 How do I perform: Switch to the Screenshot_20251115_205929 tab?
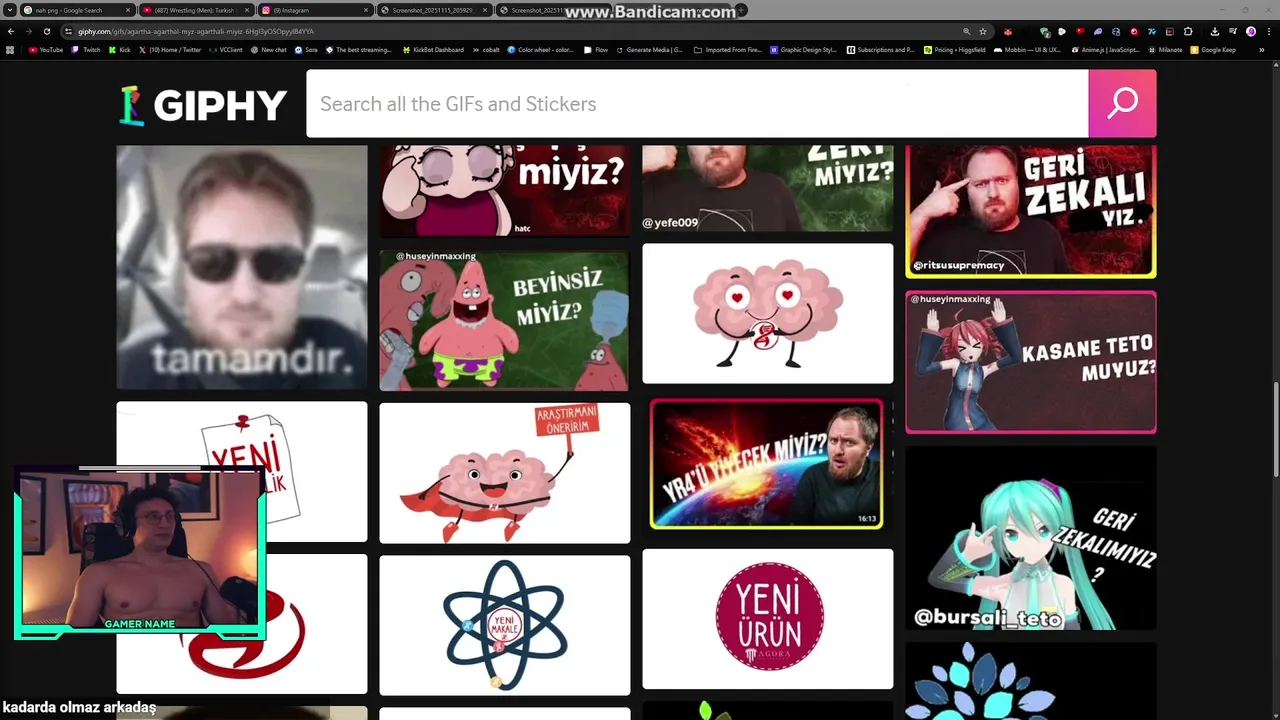[434, 10]
